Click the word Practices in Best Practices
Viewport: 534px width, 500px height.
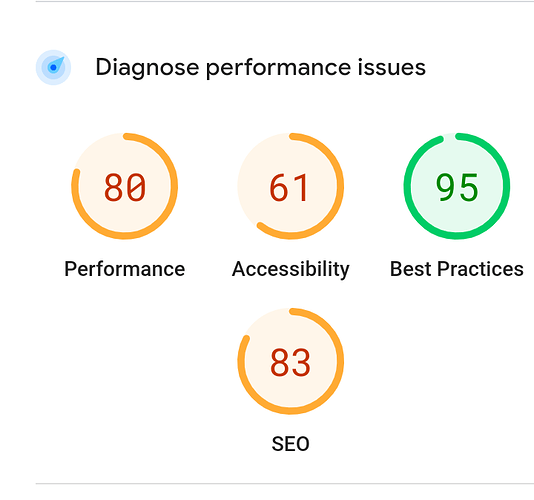coord(480,269)
